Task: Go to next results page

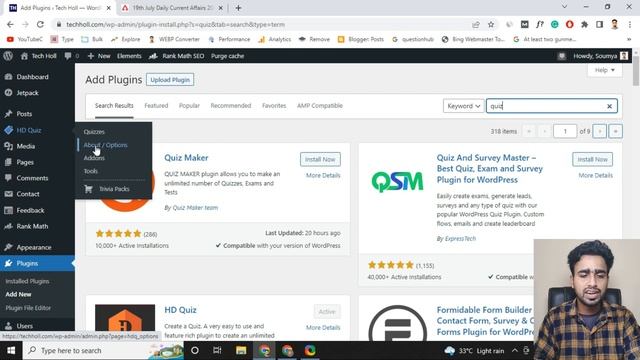Action: tap(600, 131)
